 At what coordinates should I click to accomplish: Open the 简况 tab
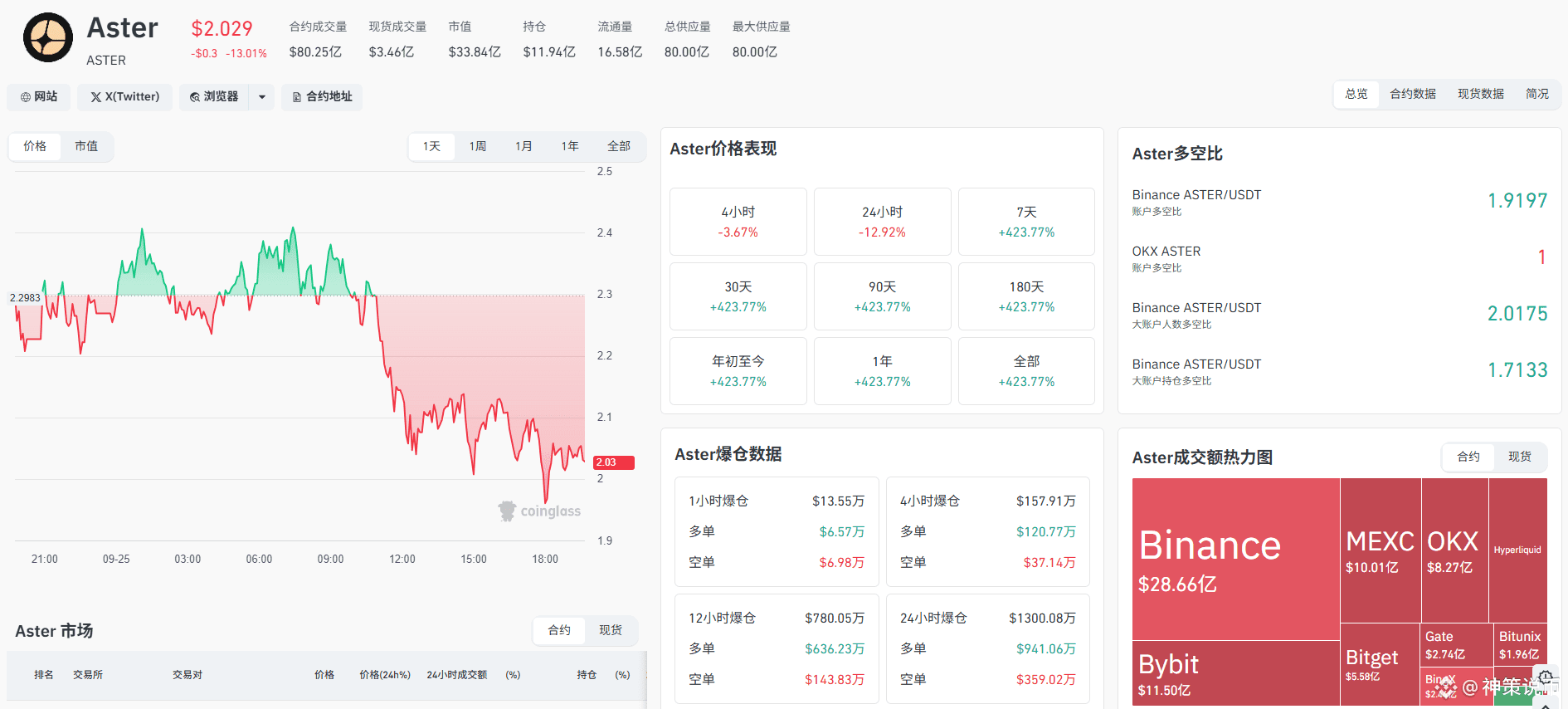[x=1537, y=94]
